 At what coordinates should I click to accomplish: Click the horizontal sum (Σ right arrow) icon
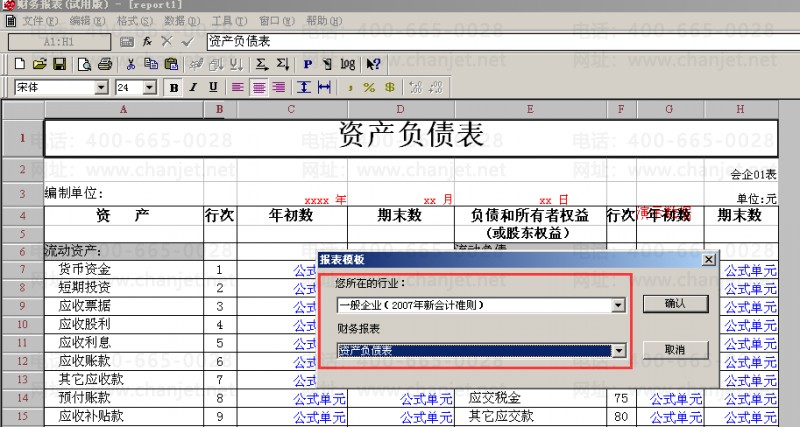[262, 64]
